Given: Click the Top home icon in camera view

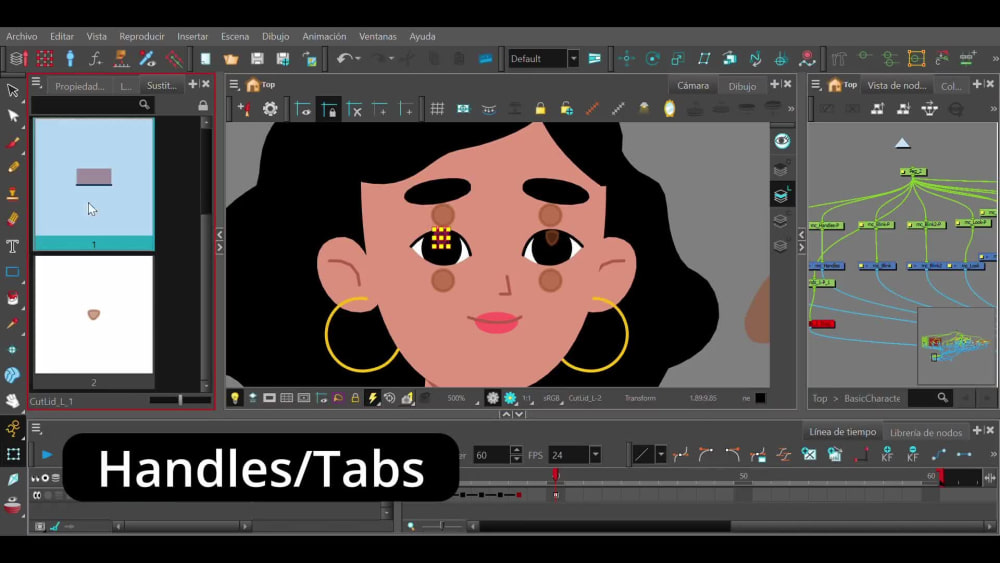Looking at the screenshot, I should (x=253, y=85).
